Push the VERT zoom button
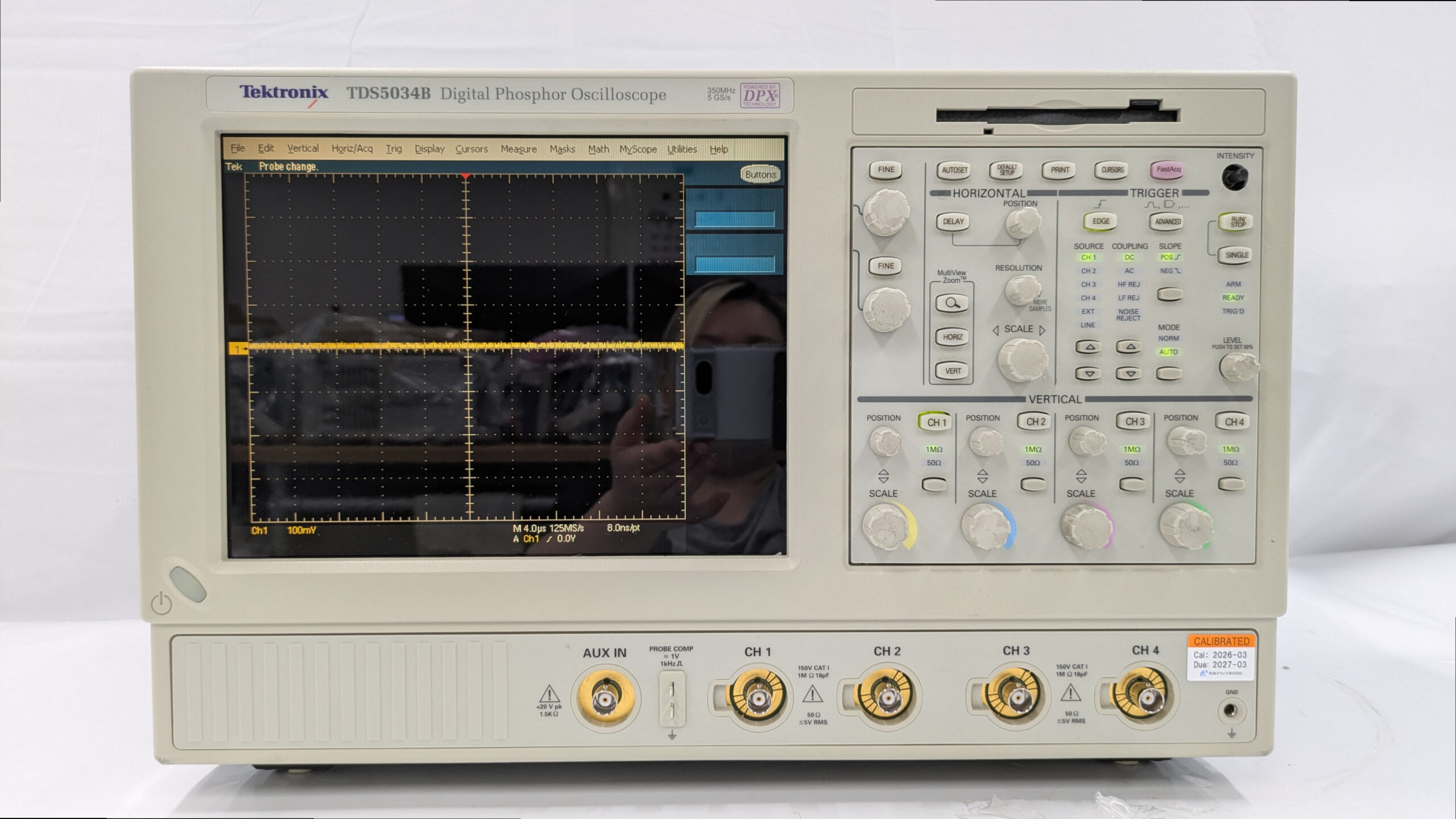 click(953, 371)
